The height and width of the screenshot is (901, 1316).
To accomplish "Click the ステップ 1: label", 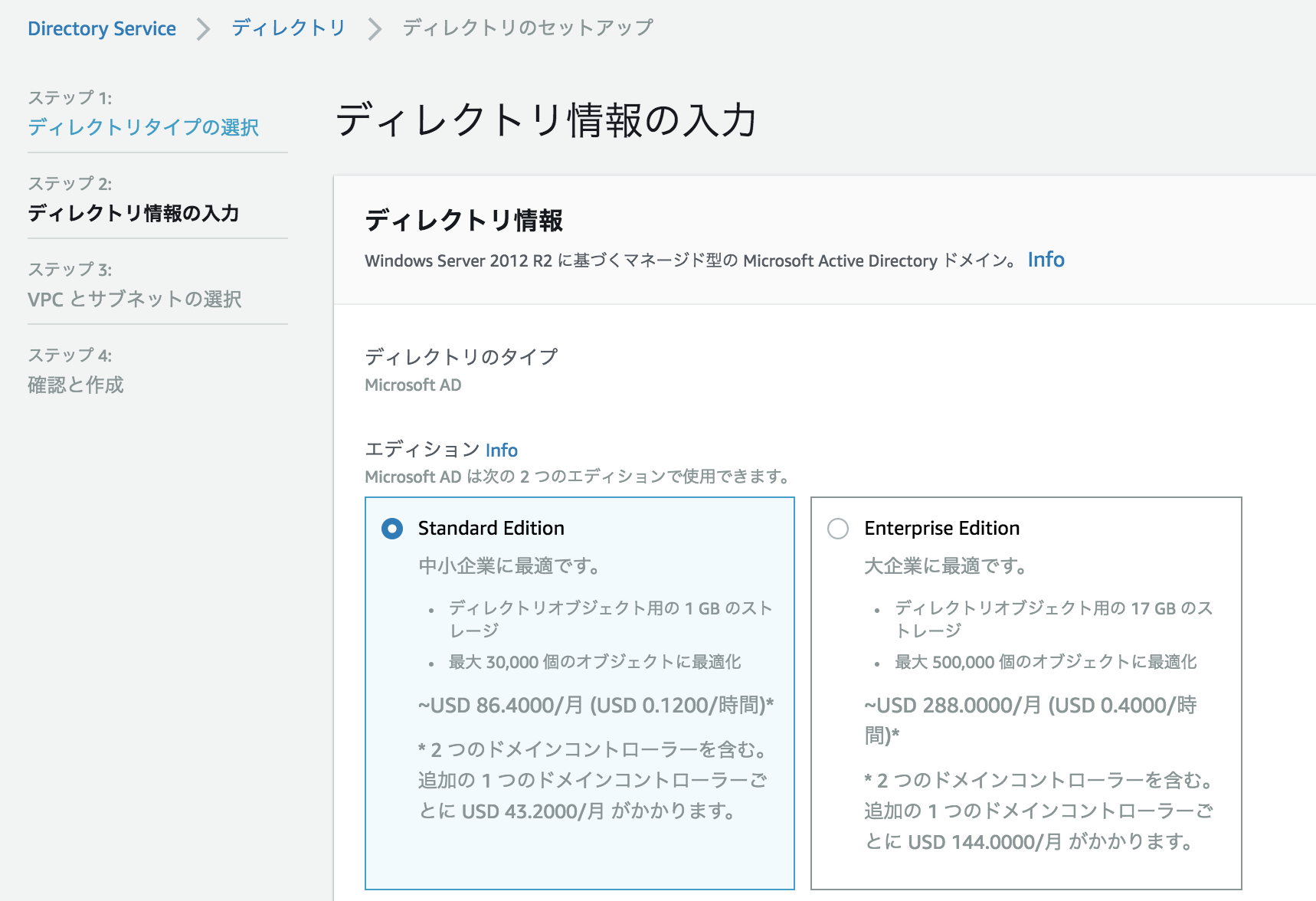I will pyautogui.click(x=70, y=98).
